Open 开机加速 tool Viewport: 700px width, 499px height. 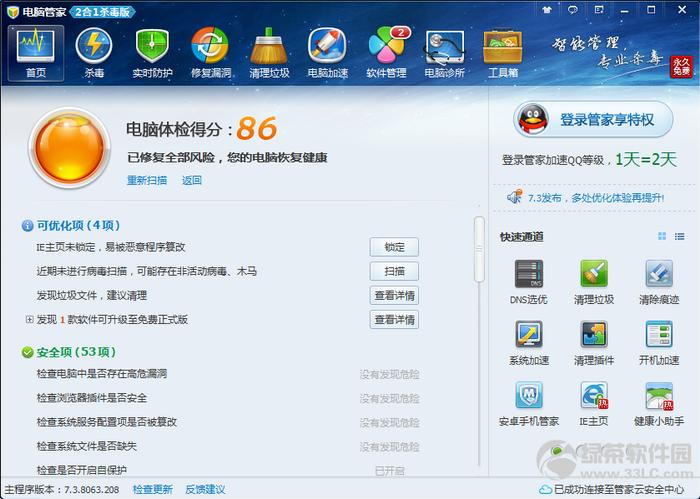(659, 343)
